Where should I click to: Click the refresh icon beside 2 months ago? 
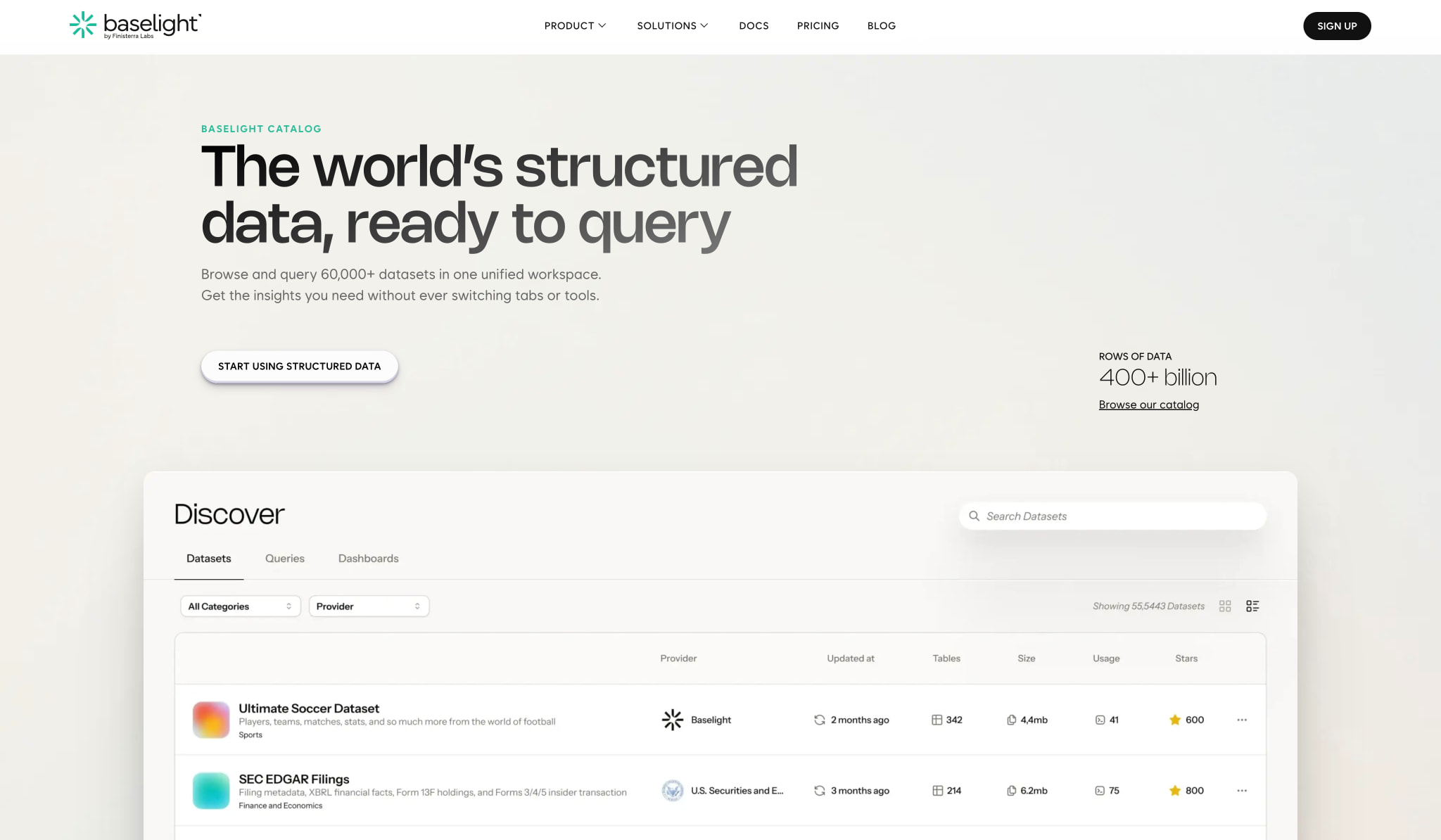[820, 720]
